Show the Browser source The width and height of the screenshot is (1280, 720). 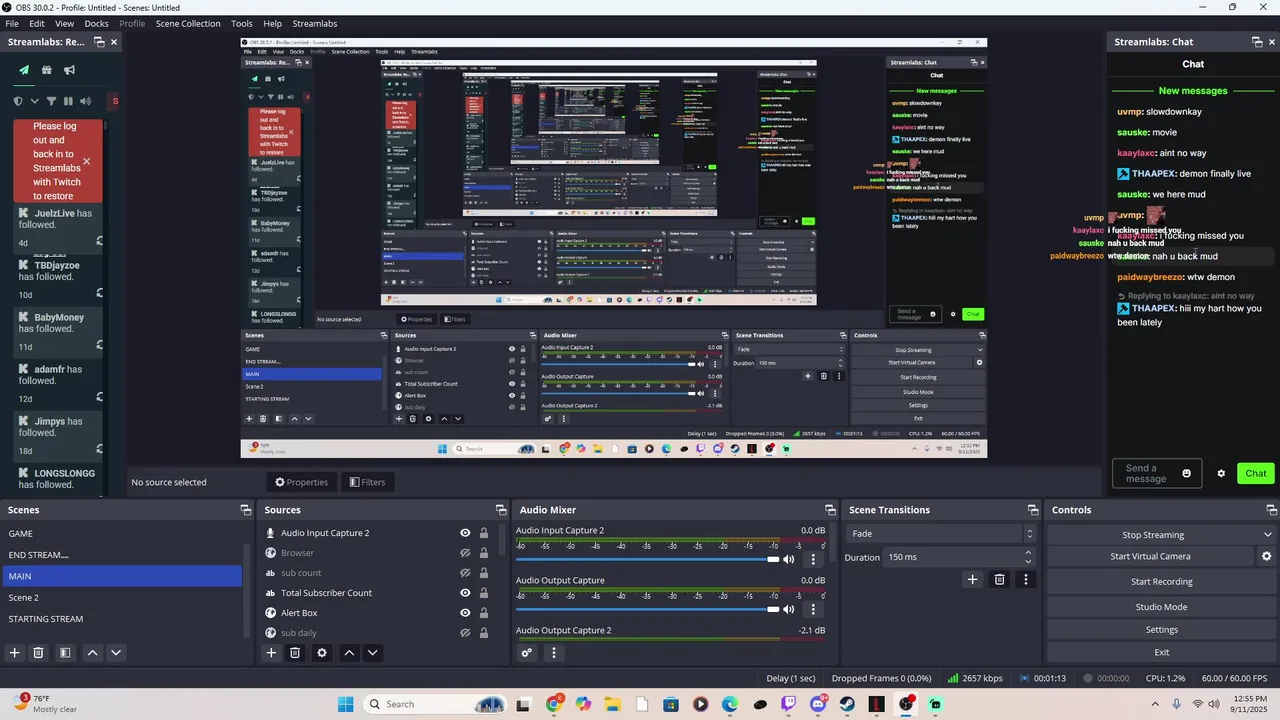click(465, 553)
